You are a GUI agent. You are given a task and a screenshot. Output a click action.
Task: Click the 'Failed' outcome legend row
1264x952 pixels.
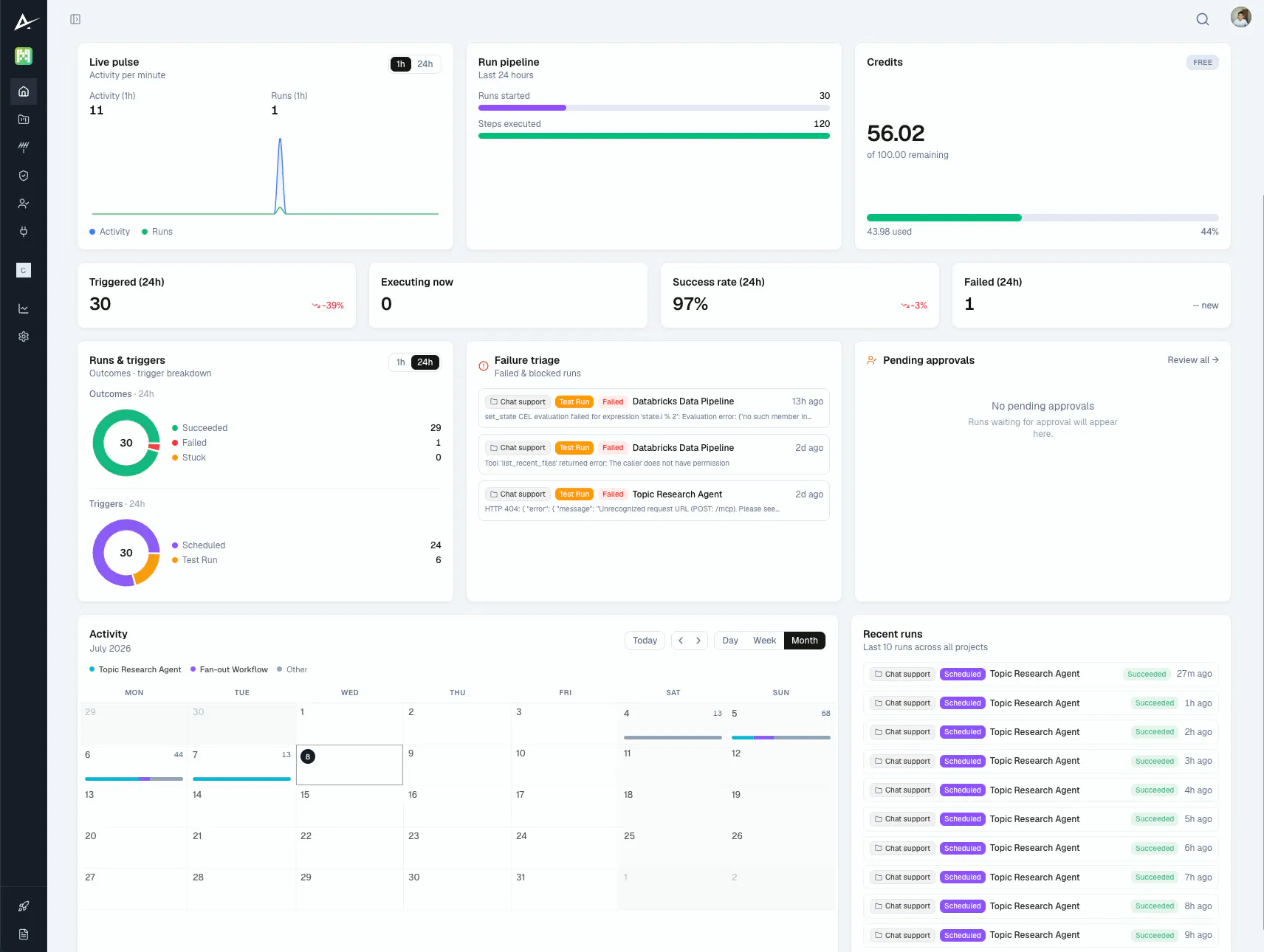pyautogui.click(x=306, y=443)
